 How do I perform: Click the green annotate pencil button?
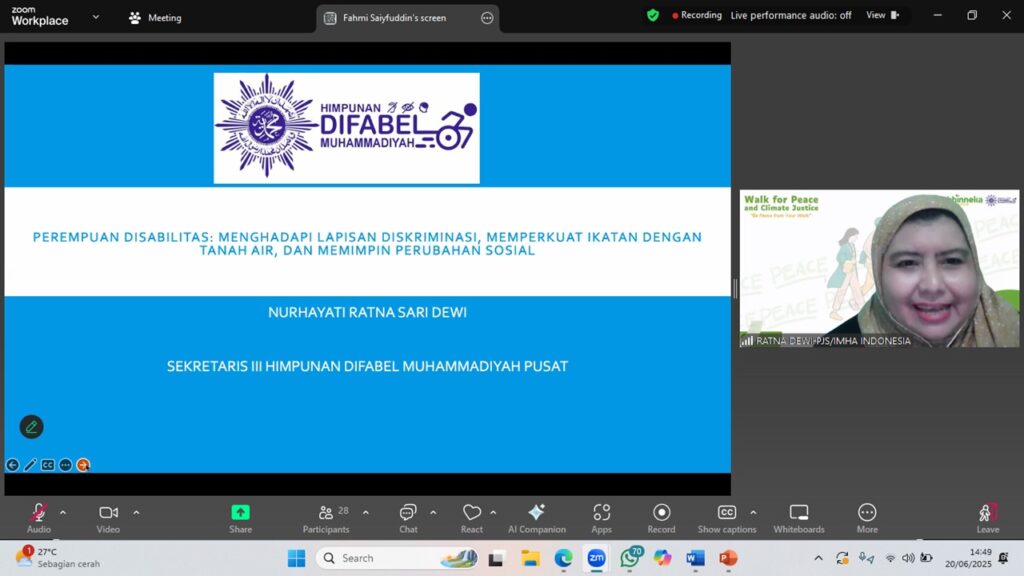pos(31,427)
